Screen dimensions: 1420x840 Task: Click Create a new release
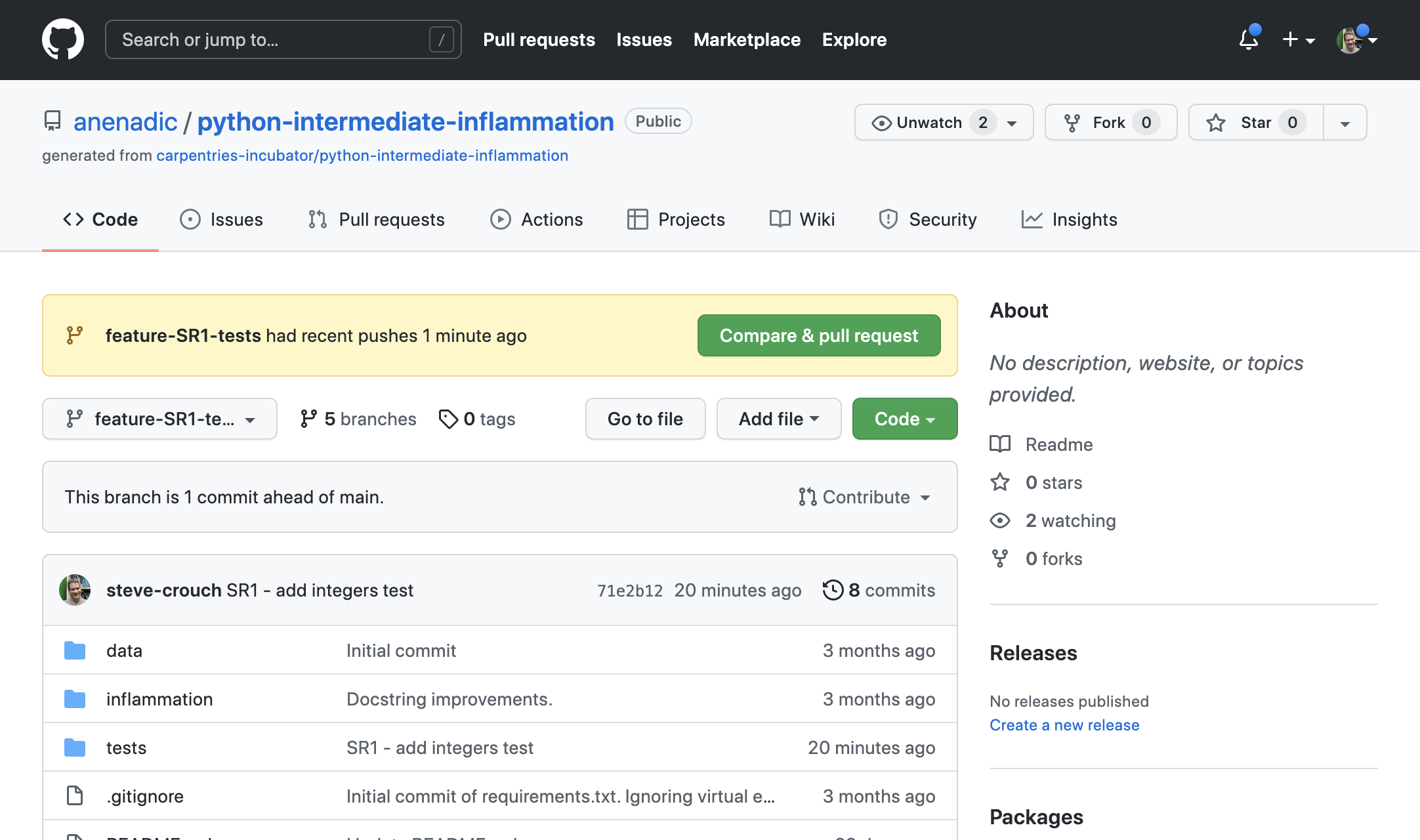tap(1064, 725)
